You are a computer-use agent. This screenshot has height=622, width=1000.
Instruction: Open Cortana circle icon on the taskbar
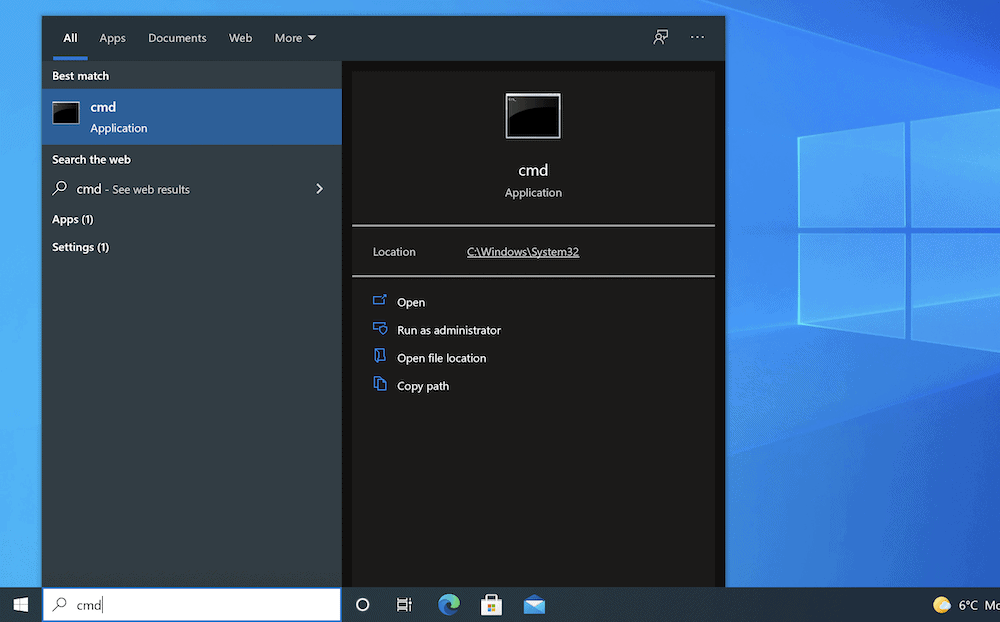tap(362, 605)
